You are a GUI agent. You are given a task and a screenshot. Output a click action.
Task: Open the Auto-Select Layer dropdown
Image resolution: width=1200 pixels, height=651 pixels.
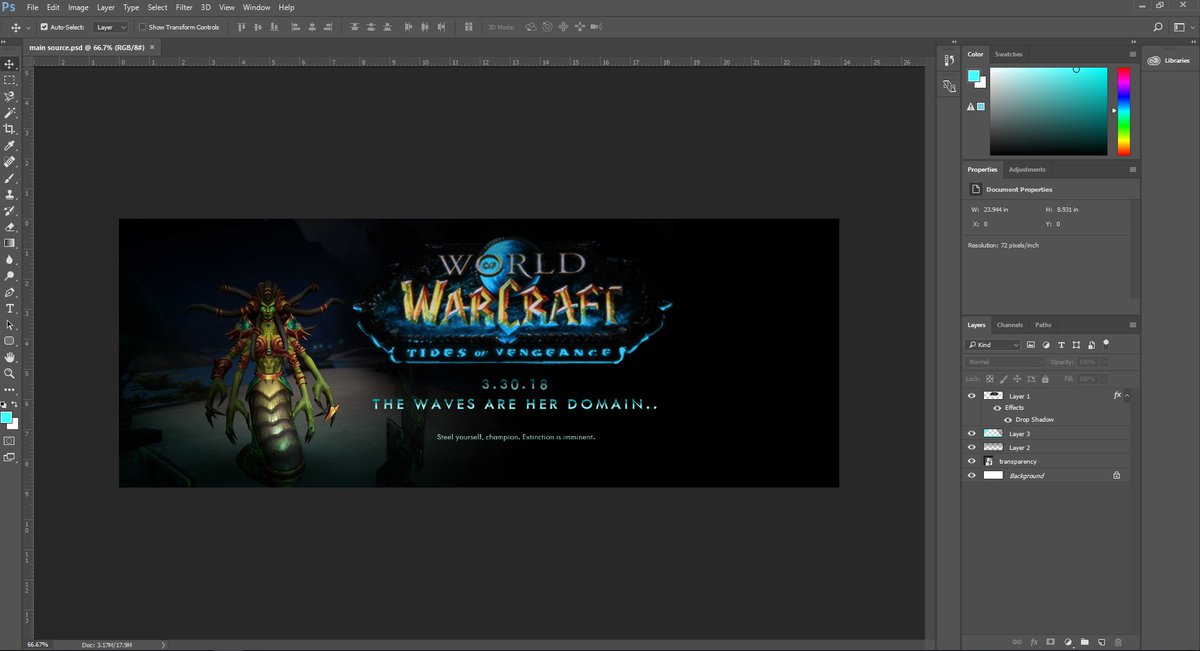pyautogui.click(x=110, y=27)
